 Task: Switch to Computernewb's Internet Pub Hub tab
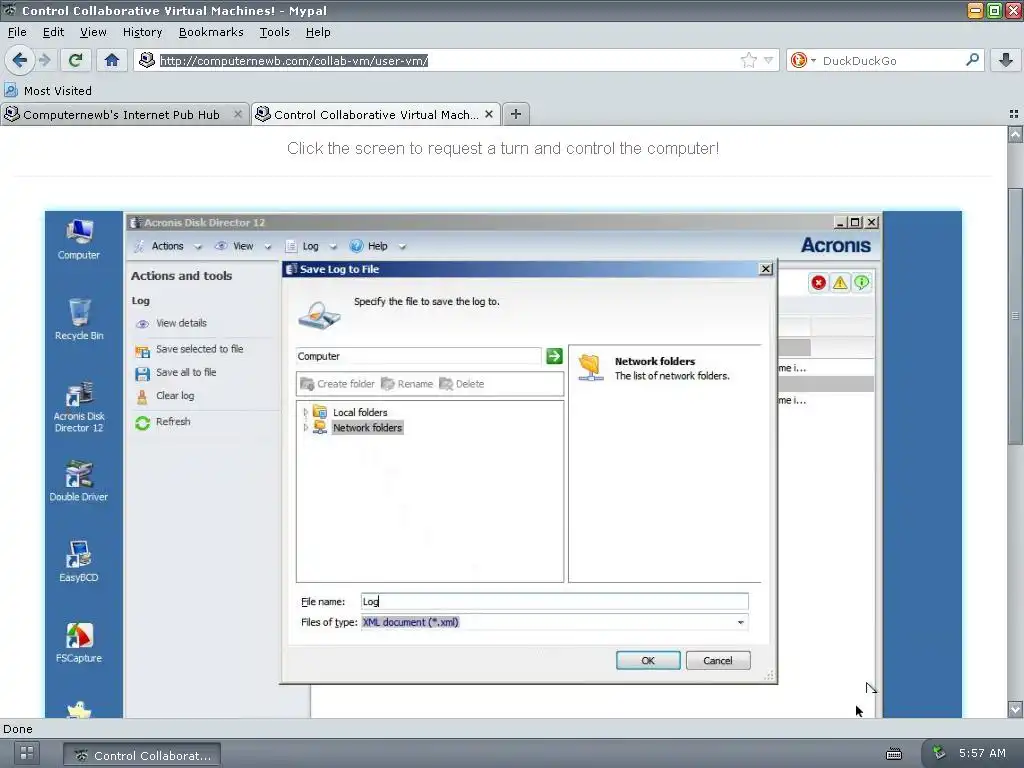click(121, 115)
